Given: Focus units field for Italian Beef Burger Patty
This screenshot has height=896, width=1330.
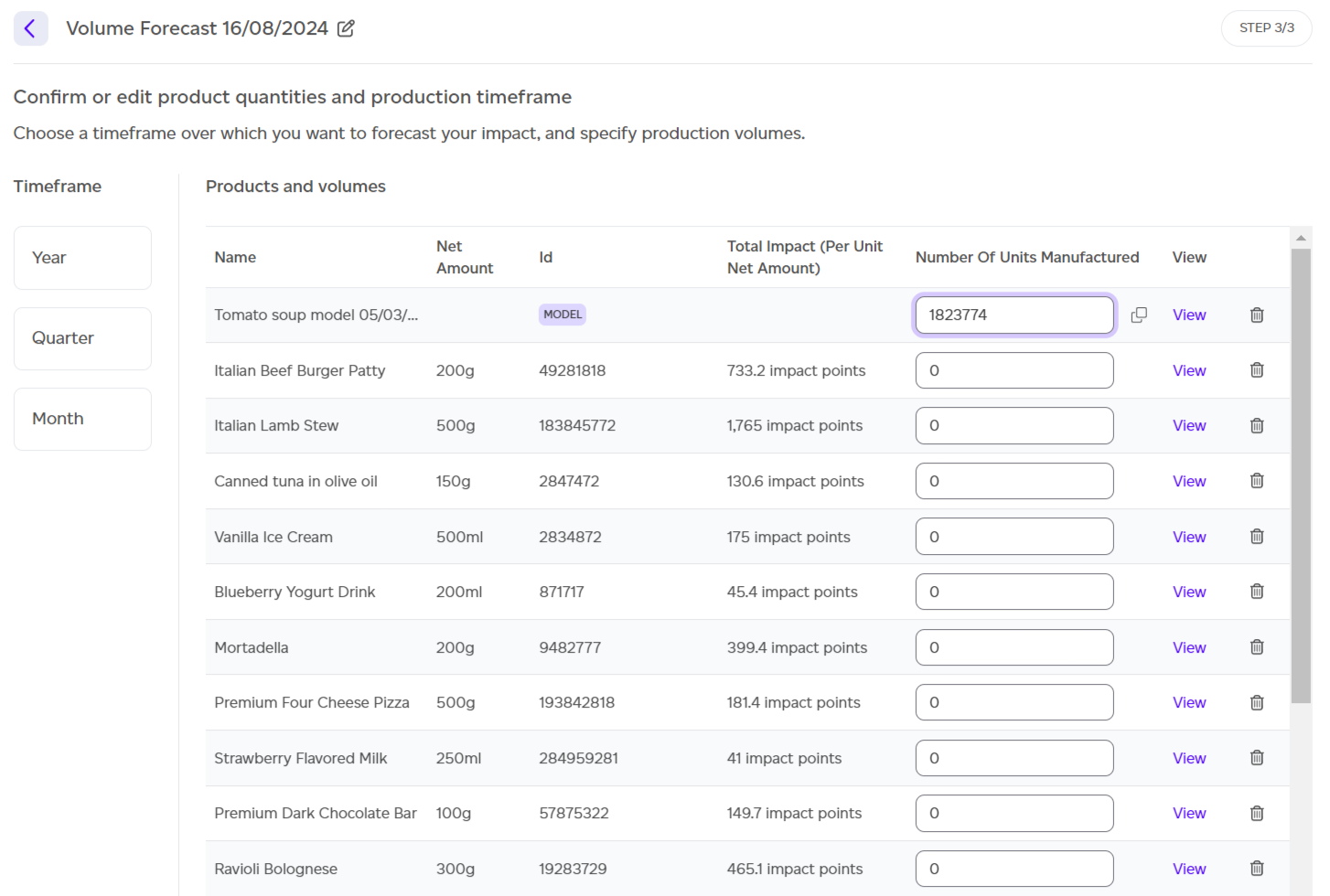Looking at the screenshot, I should click(x=1014, y=370).
